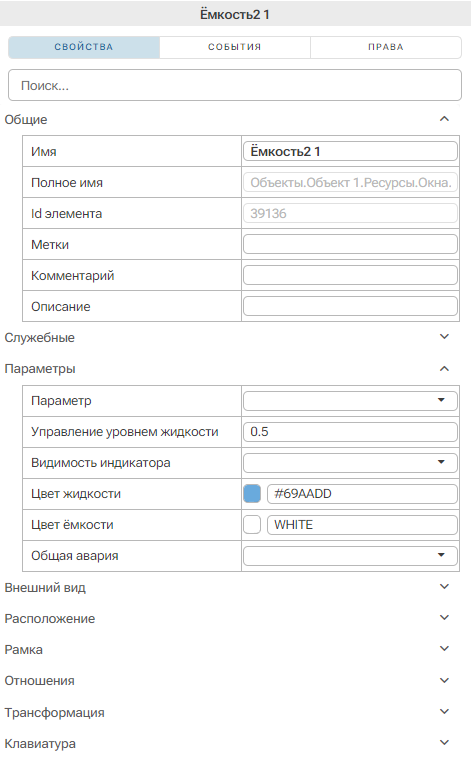471x771 pixels.
Task: Expand the Трансформация section
Action: tap(444, 712)
